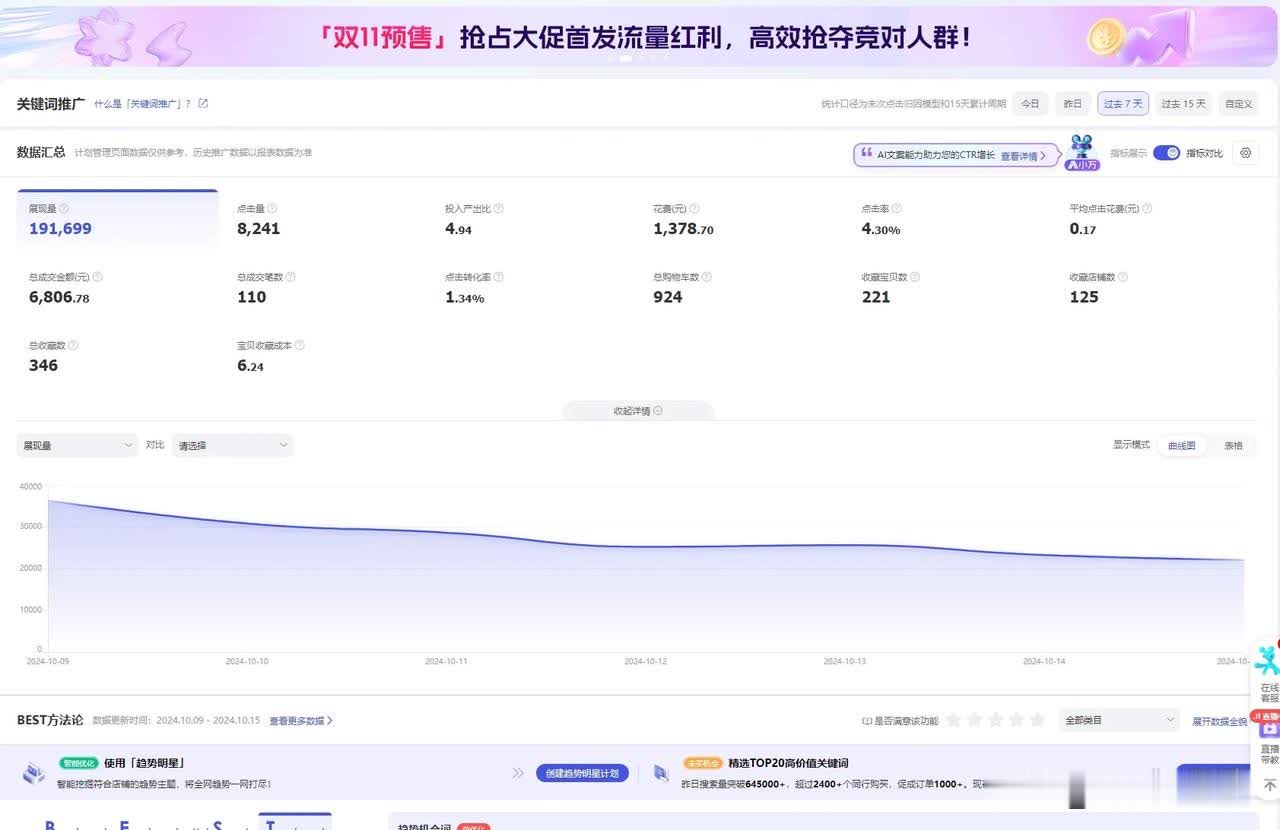1280x830 pixels.
Task: Open the external link icon beside 关键词推广
Action: pyautogui.click(x=203, y=103)
